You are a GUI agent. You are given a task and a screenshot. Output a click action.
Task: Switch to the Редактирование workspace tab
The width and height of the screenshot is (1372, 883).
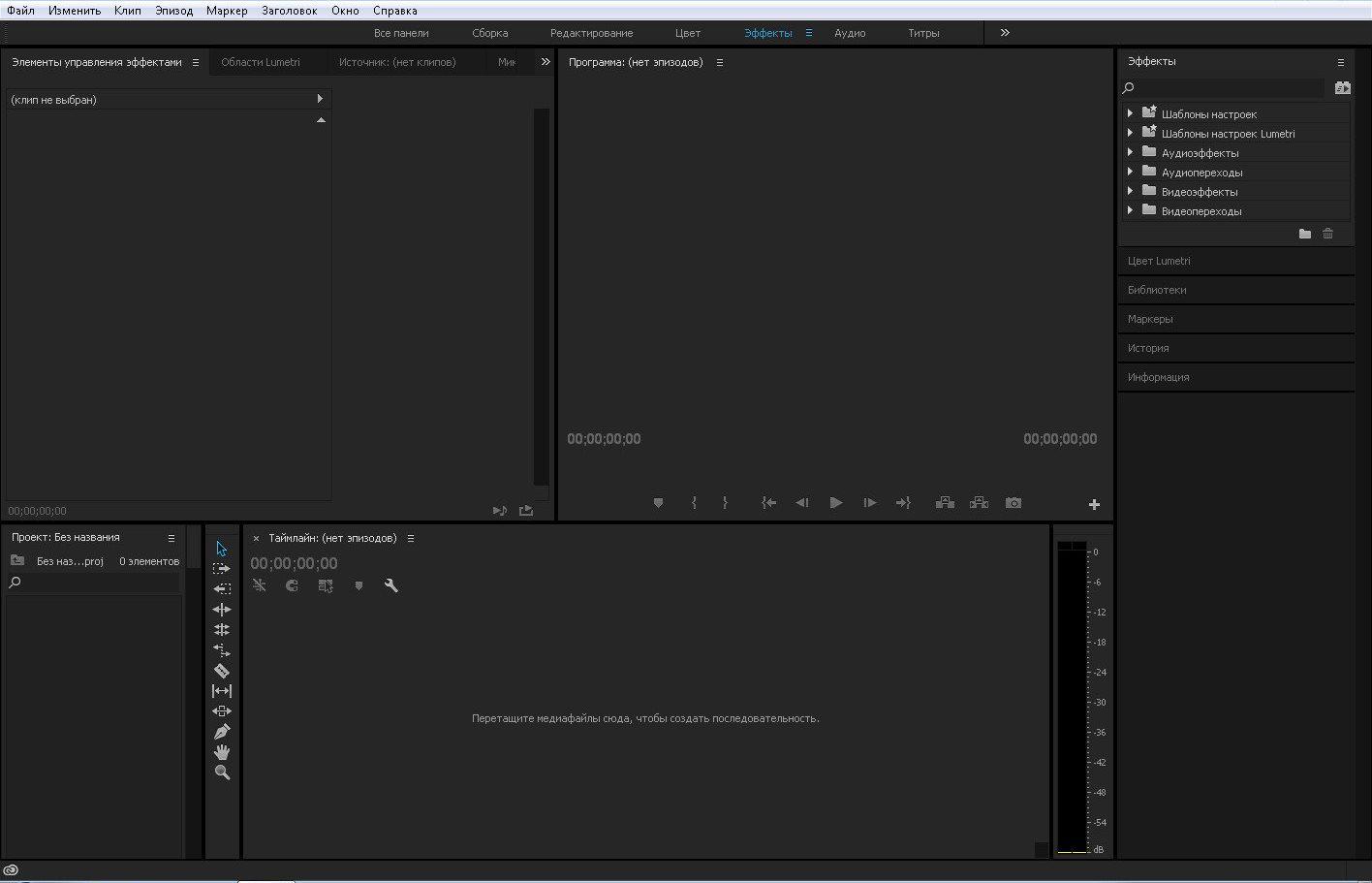(591, 33)
